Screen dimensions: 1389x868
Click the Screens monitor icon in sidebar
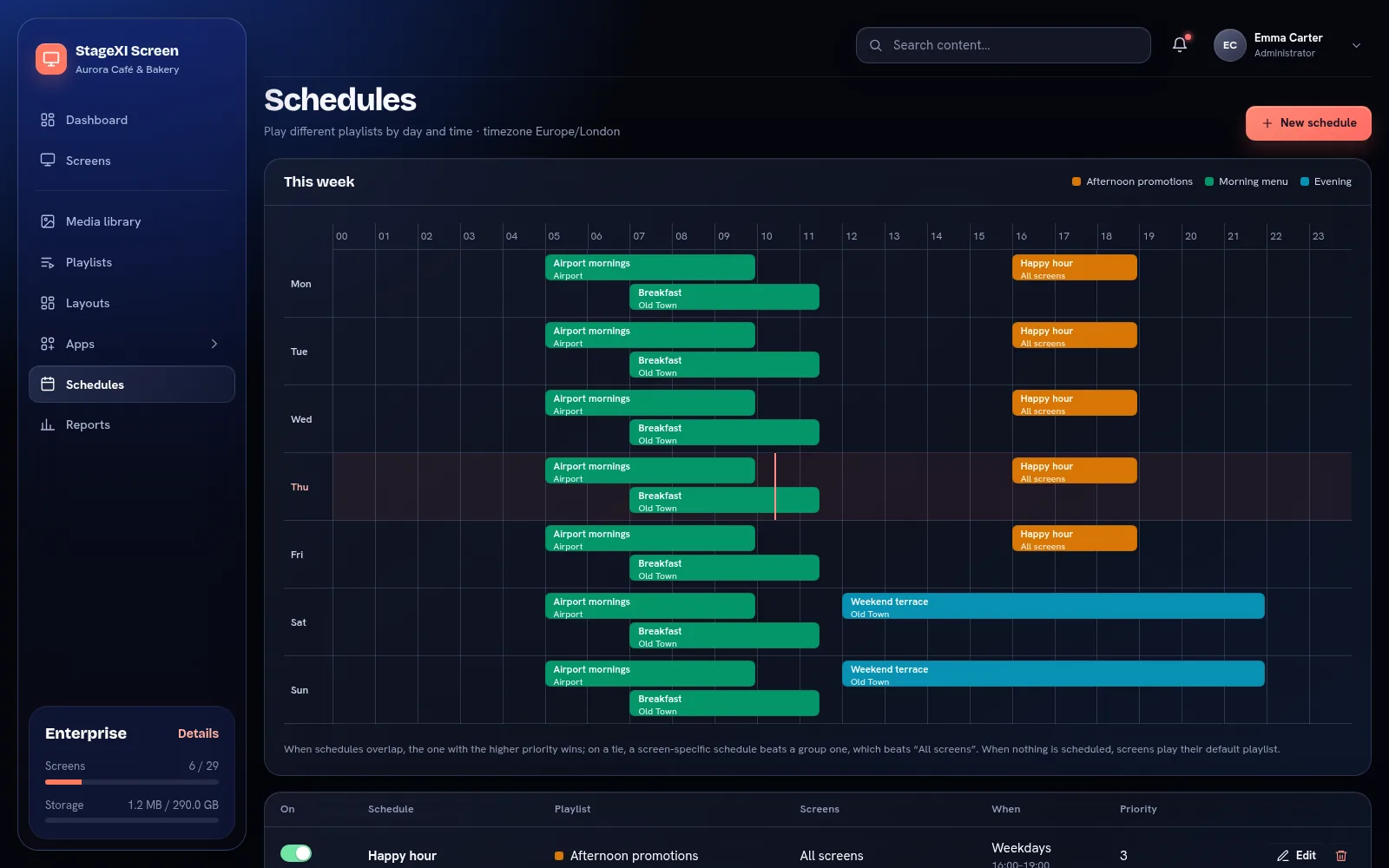[x=48, y=161]
